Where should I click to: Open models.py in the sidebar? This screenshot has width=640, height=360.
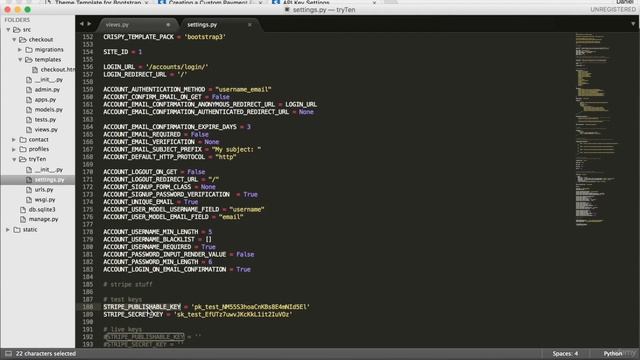[x=49, y=110]
